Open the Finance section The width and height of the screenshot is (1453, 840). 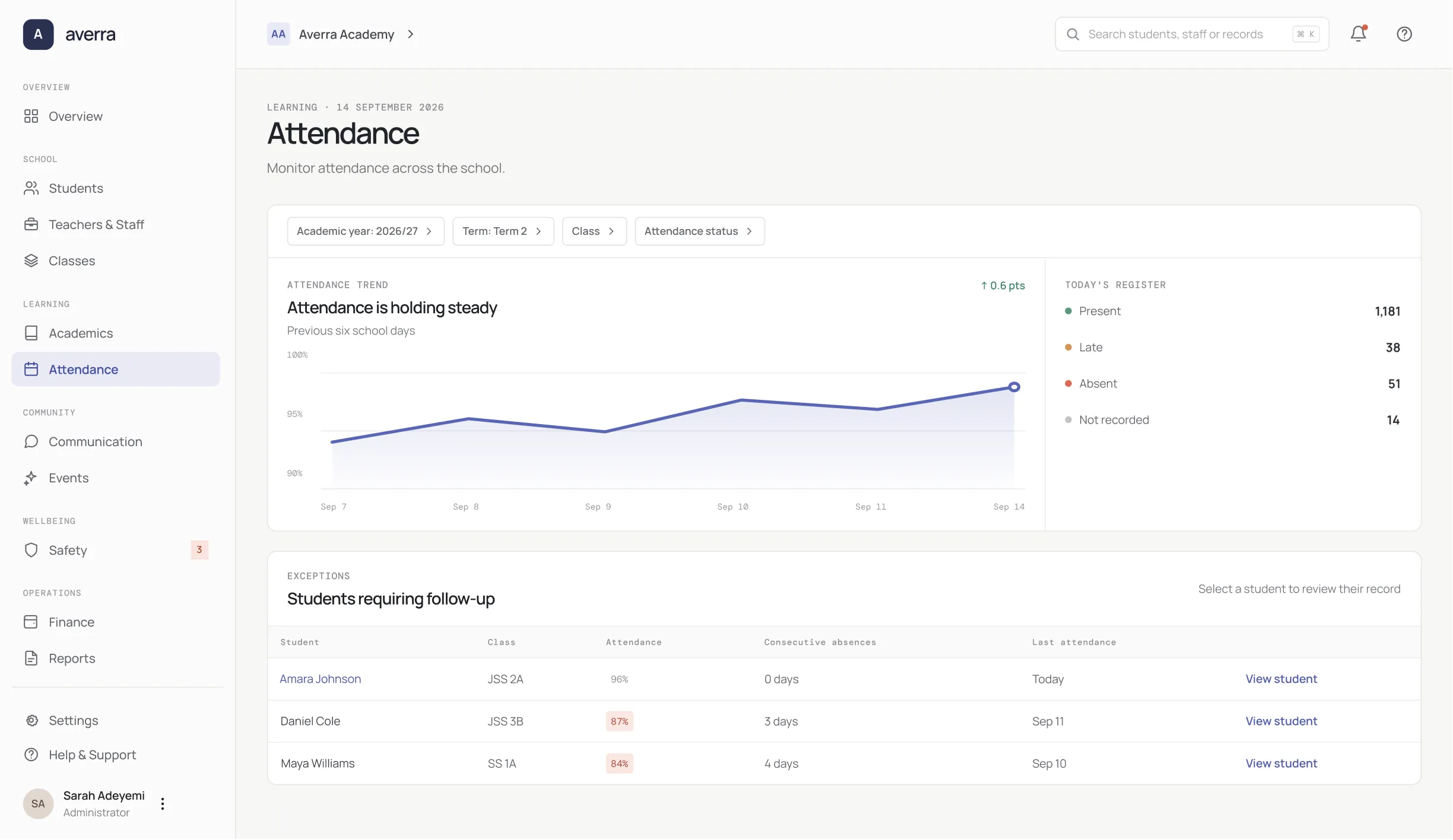pyautogui.click(x=116, y=622)
